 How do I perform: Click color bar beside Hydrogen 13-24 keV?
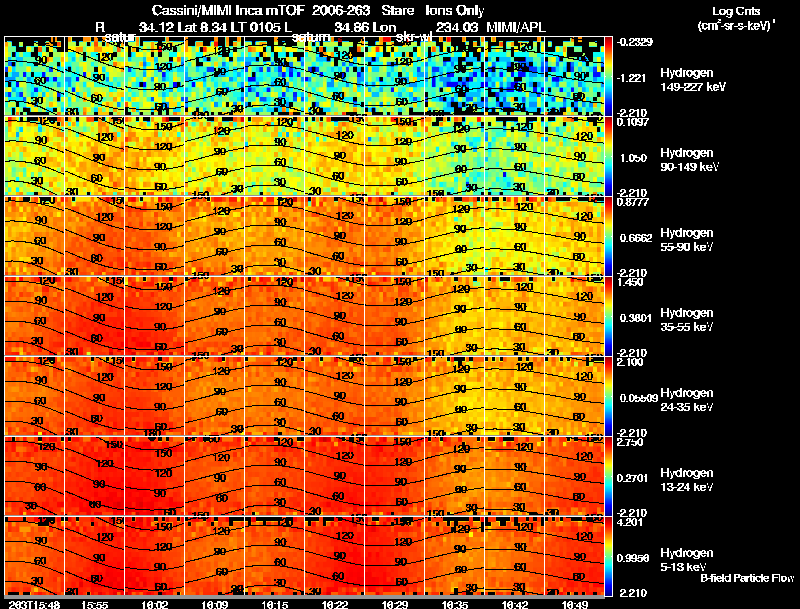[608, 476]
